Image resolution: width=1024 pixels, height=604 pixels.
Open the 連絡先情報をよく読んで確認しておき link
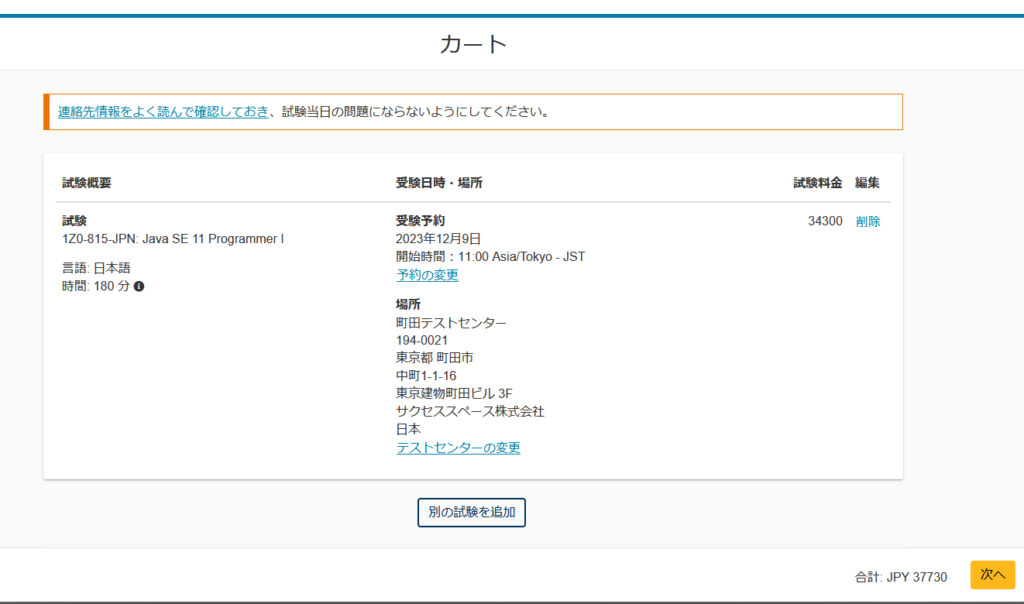[163, 112]
